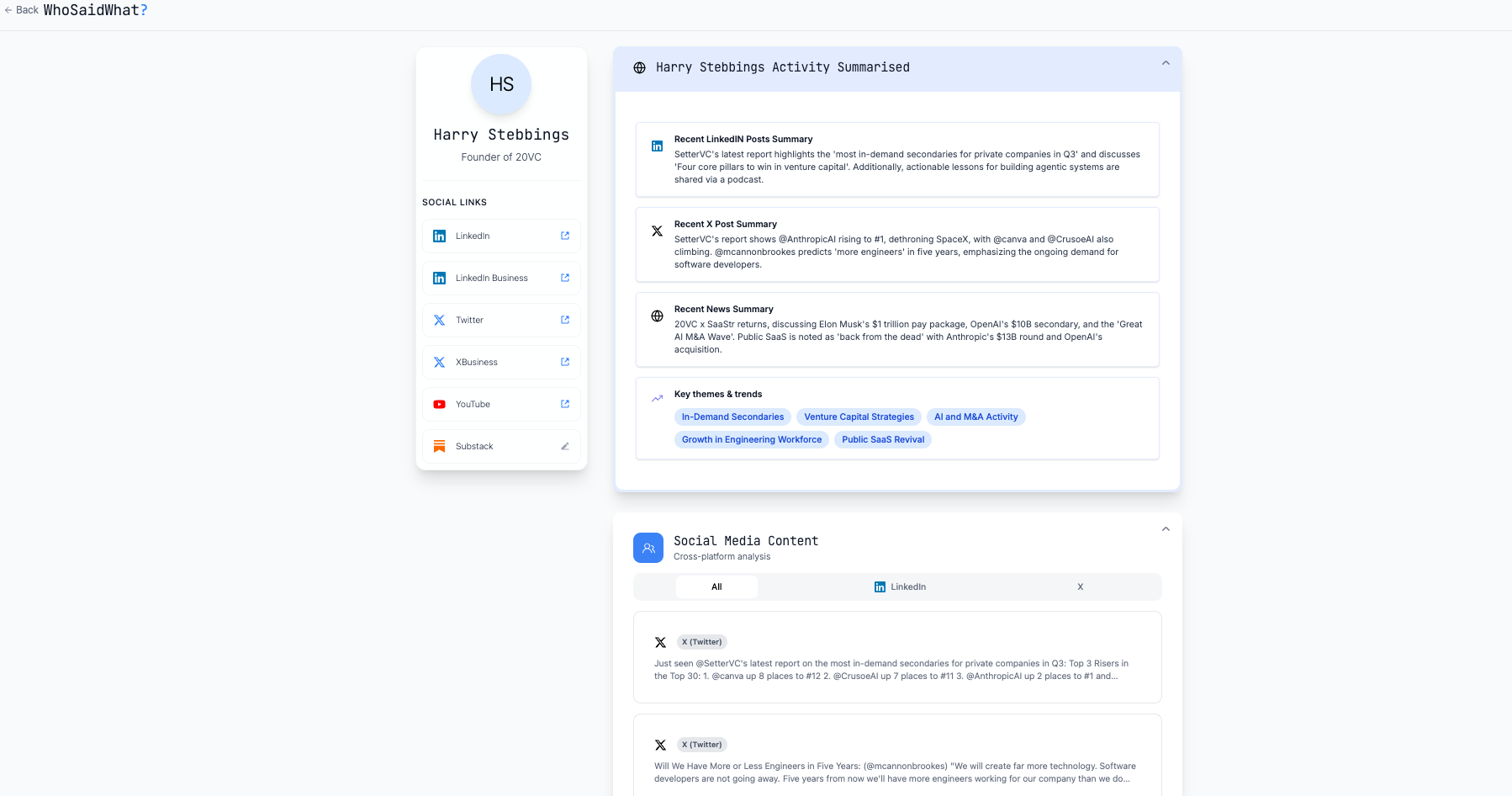Click X icon on the SetterVC report post
Viewport: 1512px width, 796px height.
[x=660, y=643]
